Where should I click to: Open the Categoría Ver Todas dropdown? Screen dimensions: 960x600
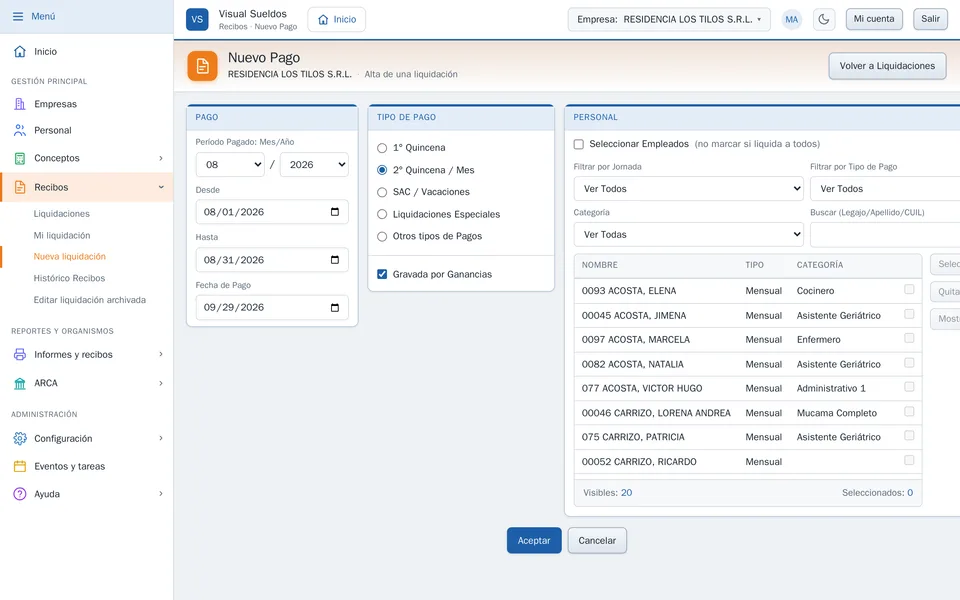click(x=689, y=234)
